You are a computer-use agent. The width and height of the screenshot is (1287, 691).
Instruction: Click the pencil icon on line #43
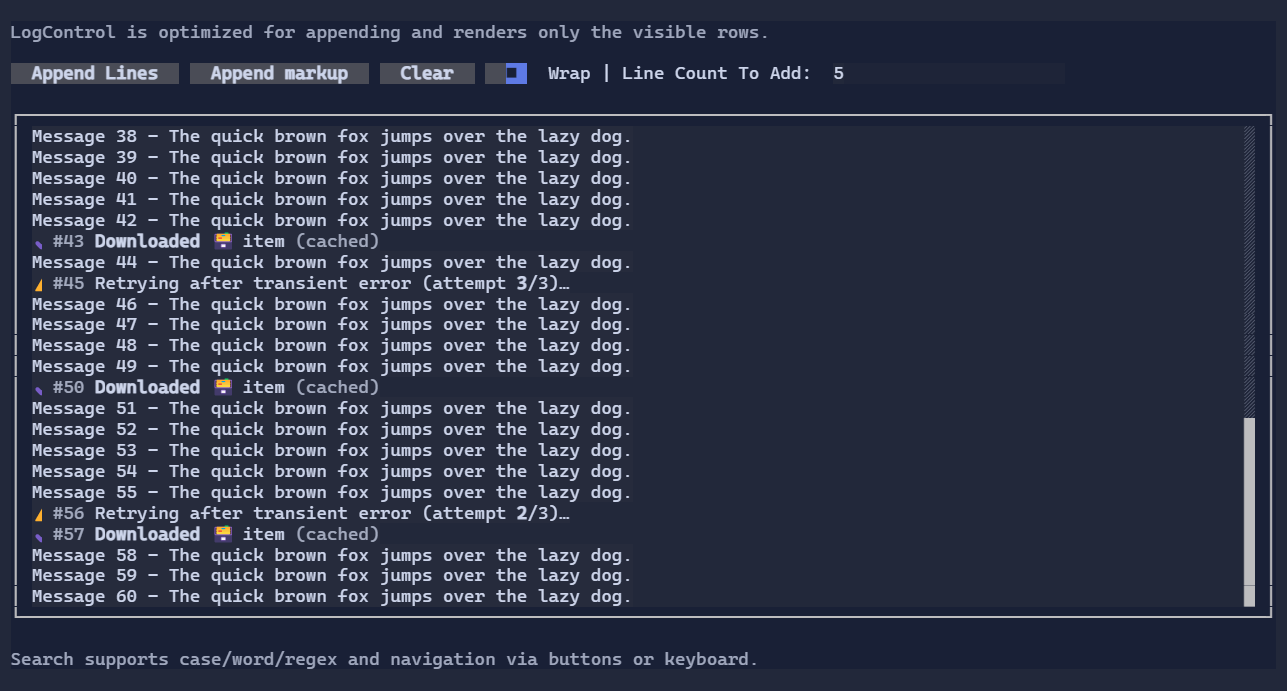(38, 242)
